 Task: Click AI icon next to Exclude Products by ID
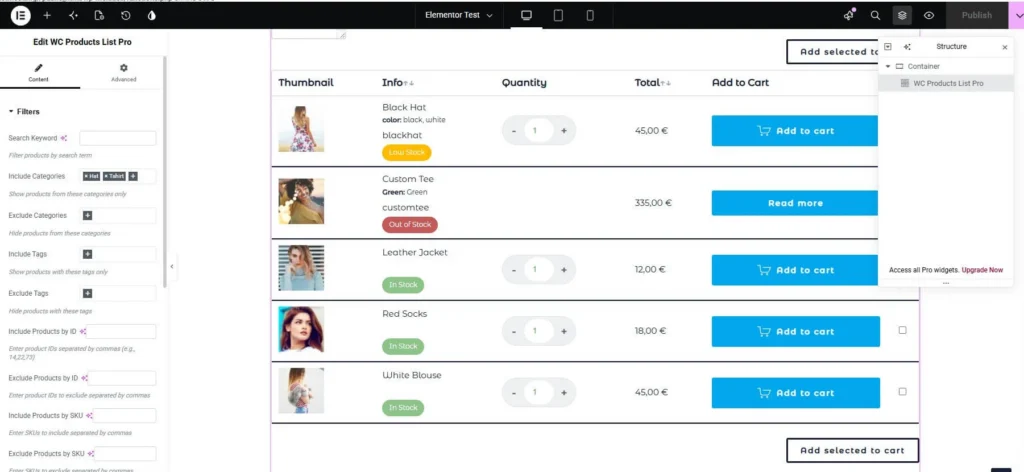(84, 377)
